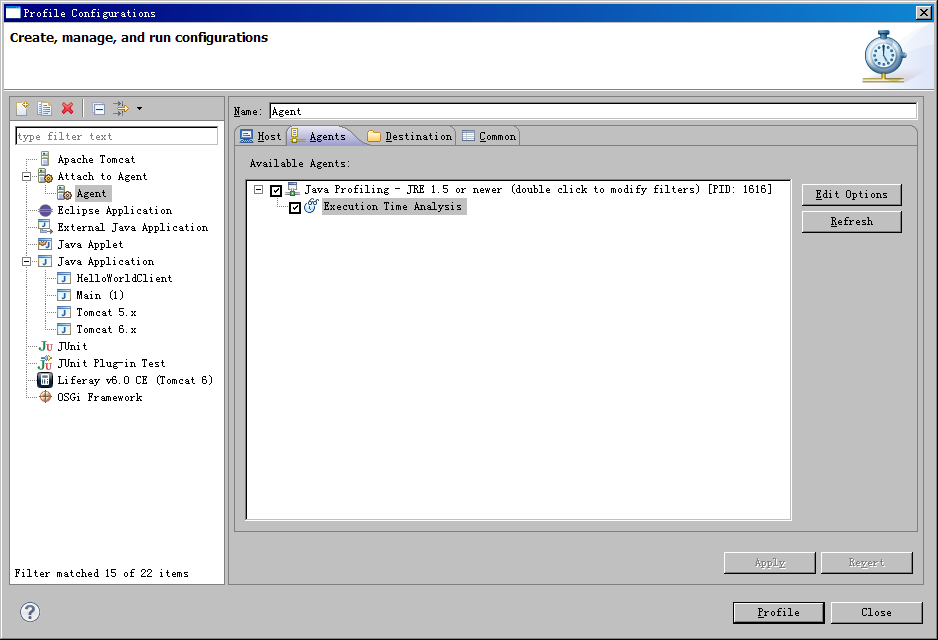The image size is (938, 640).
Task: Click the Name input field
Action: pyautogui.click(x=593, y=111)
